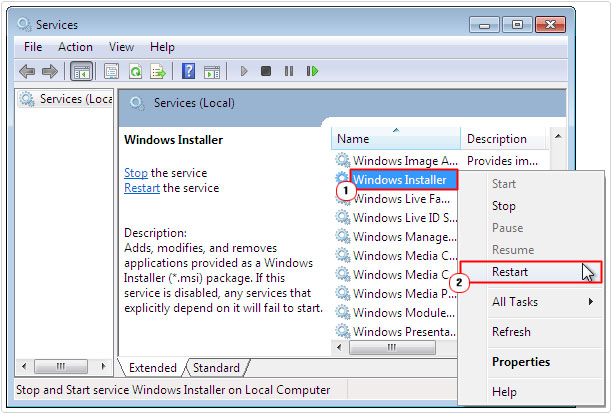
Task: Choose Stop in the context menu
Action: [503, 206]
